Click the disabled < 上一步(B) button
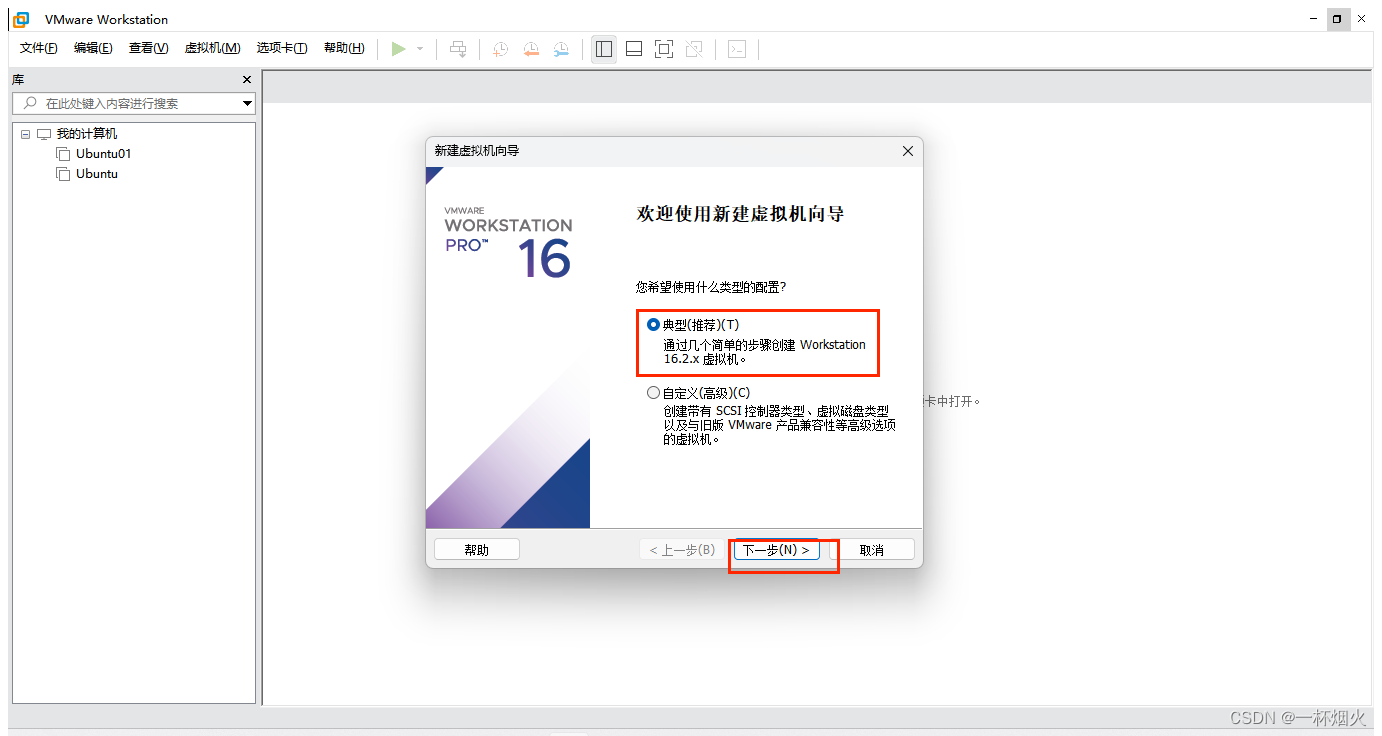This screenshot has width=1382, height=736. pyautogui.click(x=682, y=550)
